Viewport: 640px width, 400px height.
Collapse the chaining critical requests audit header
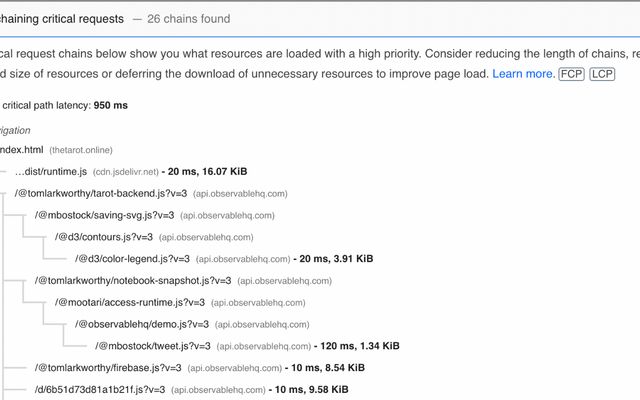point(320,19)
